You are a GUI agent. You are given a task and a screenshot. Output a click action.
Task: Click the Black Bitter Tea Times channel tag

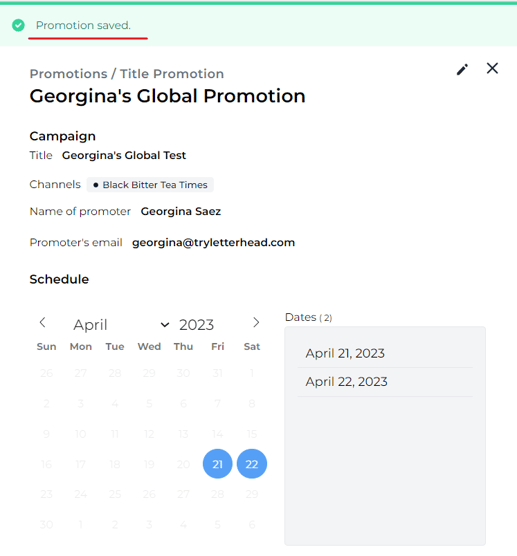(x=150, y=185)
